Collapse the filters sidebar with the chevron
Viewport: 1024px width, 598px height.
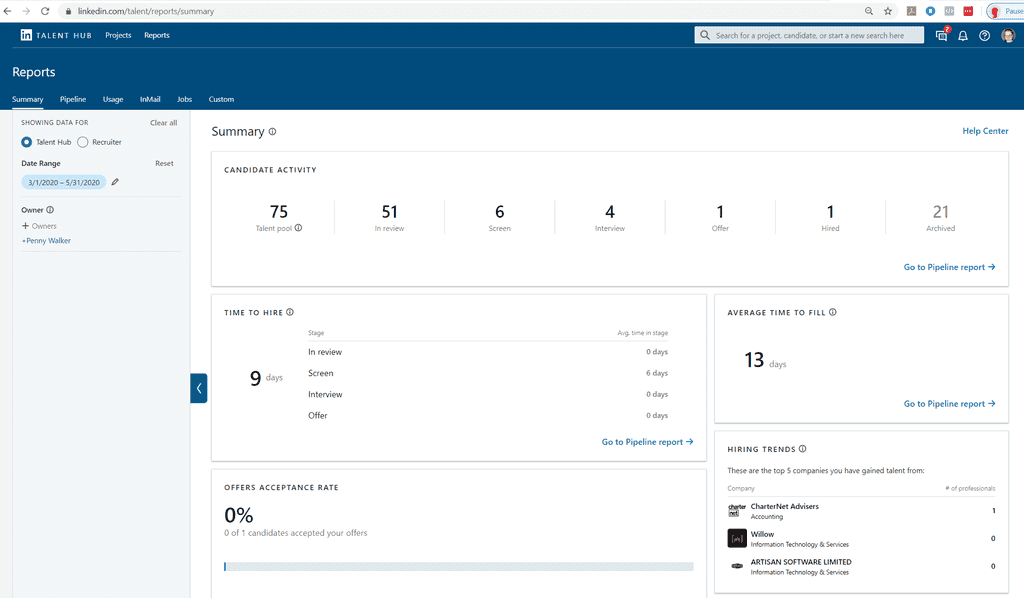click(199, 388)
